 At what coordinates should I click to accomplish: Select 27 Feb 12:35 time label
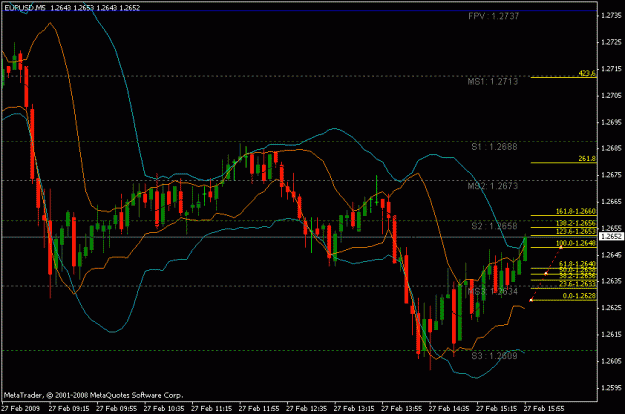click(x=306, y=408)
